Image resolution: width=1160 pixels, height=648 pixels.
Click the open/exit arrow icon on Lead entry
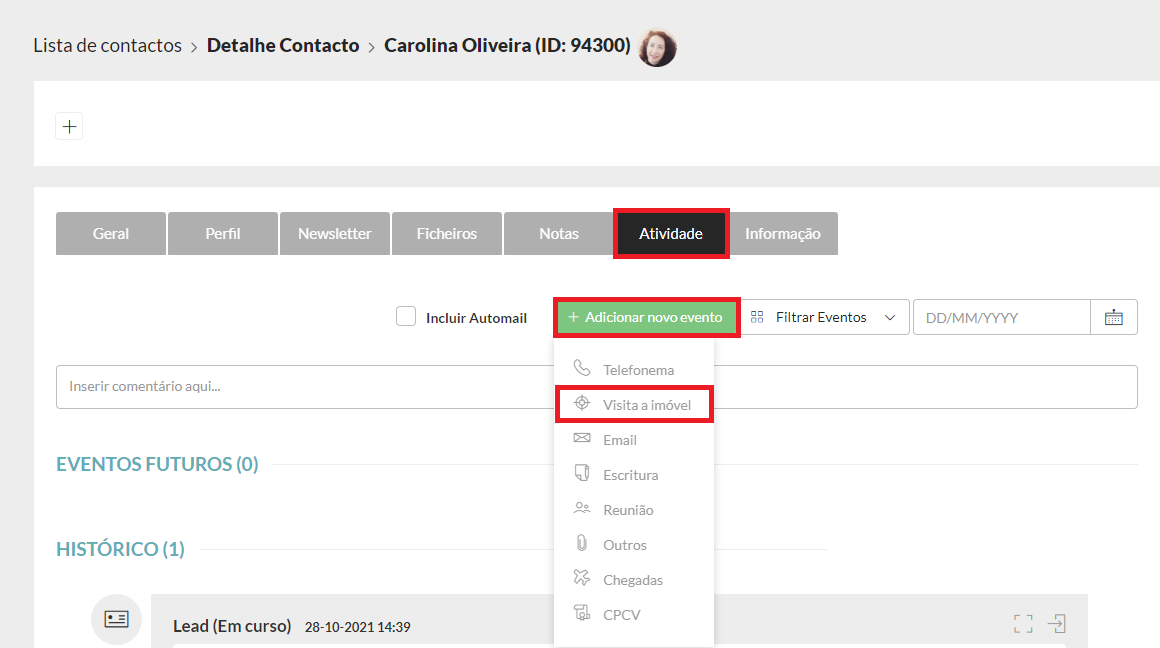[x=1056, y=624]
